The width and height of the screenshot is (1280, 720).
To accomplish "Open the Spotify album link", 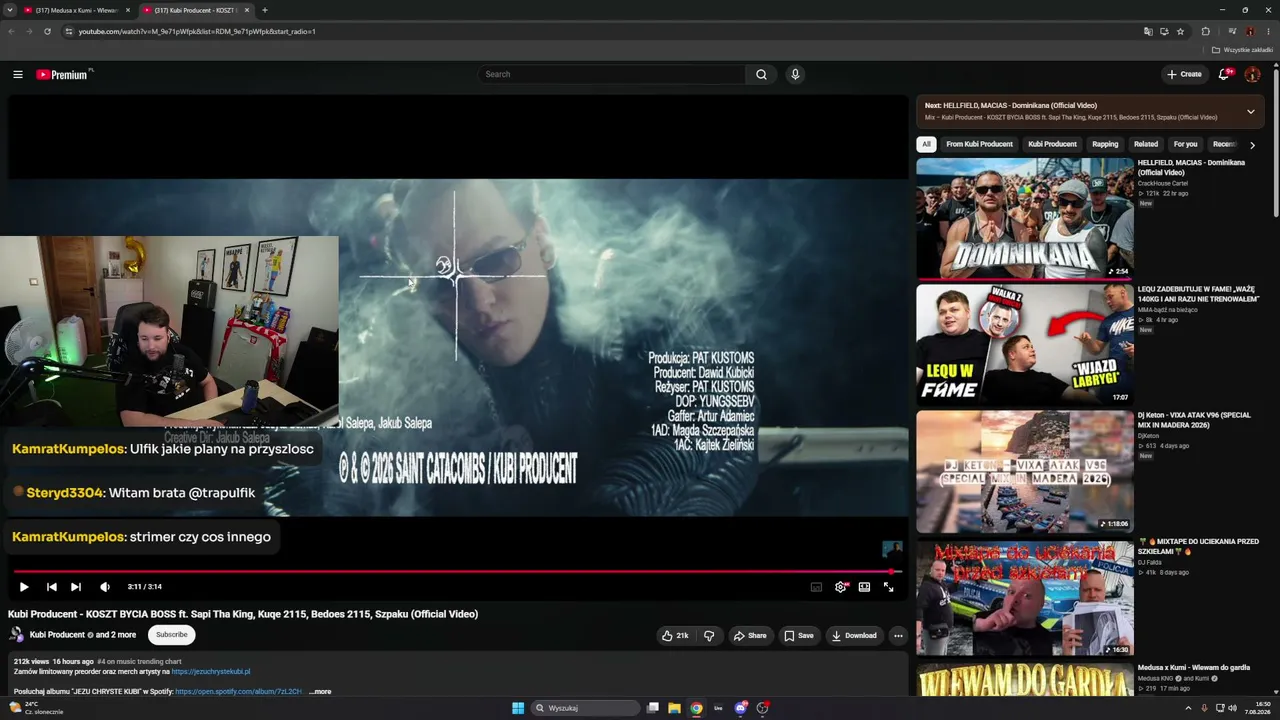I will [237, 691].
